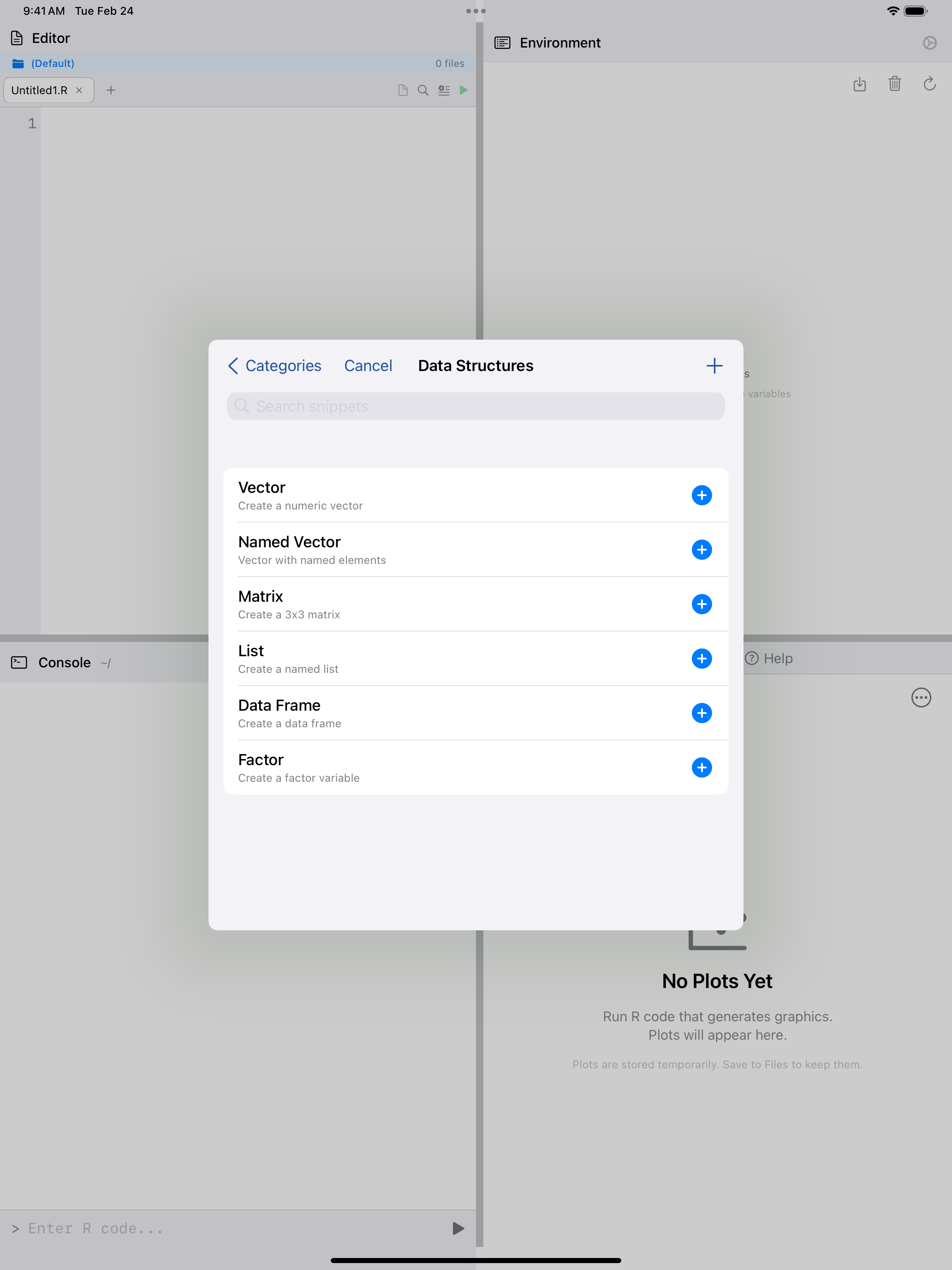This screenshot has width=952, height=1270.
Task: Open a new editor tab
Action: [x=111, y=90]
